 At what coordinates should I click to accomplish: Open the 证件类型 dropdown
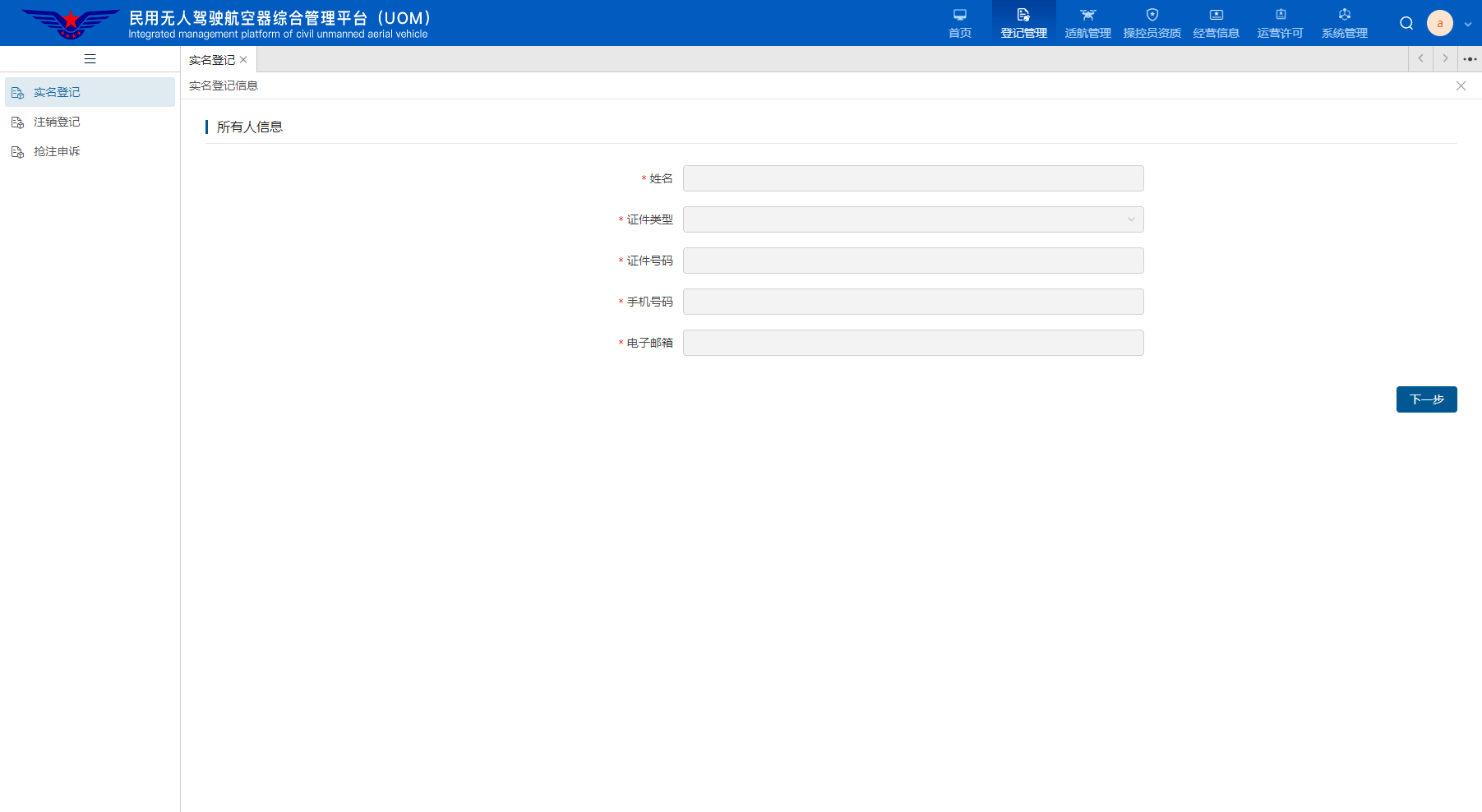coord(913,219)
